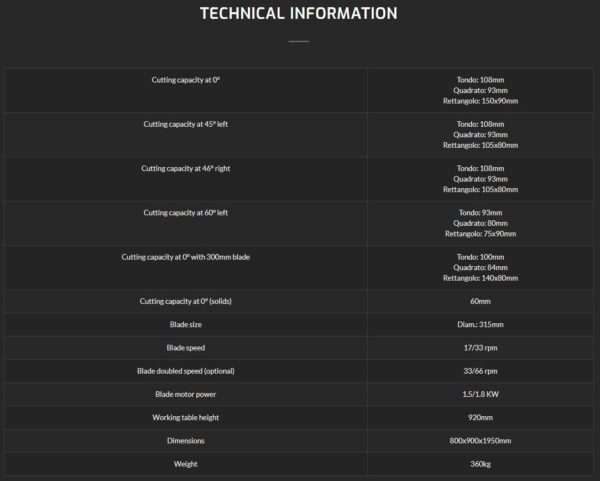The height and width of the screenshot is (481, 600).
Task: Select the Weight row label
Action: point(186,464)
